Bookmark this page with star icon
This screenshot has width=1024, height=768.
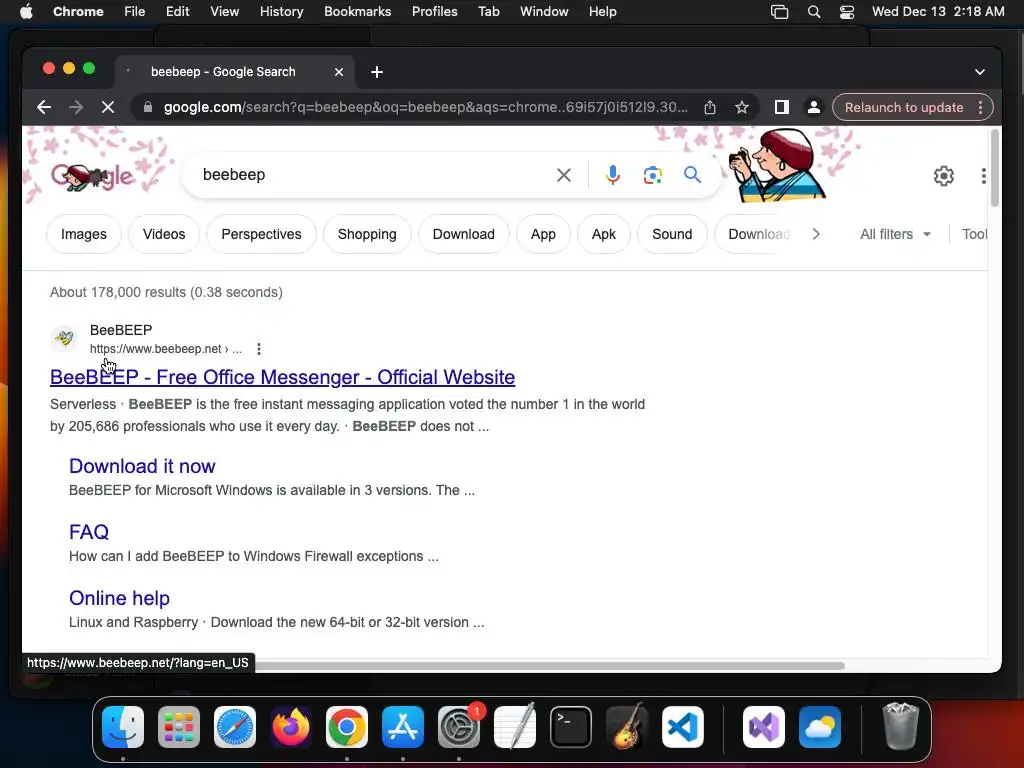point(742,107)
